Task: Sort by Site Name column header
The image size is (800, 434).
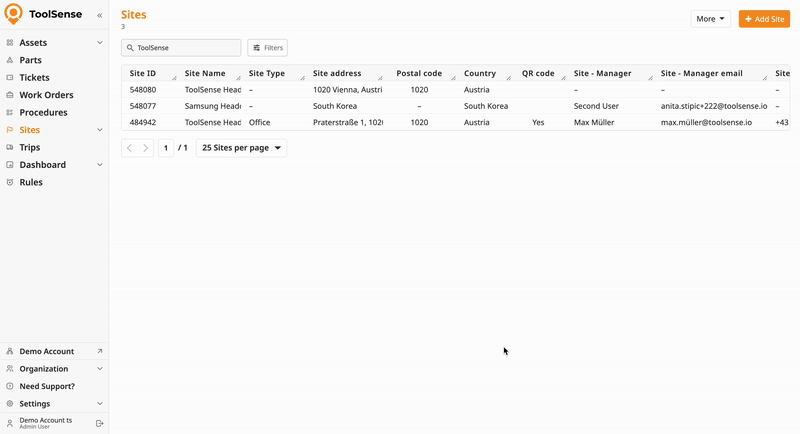Action: (x=205, y=73)
